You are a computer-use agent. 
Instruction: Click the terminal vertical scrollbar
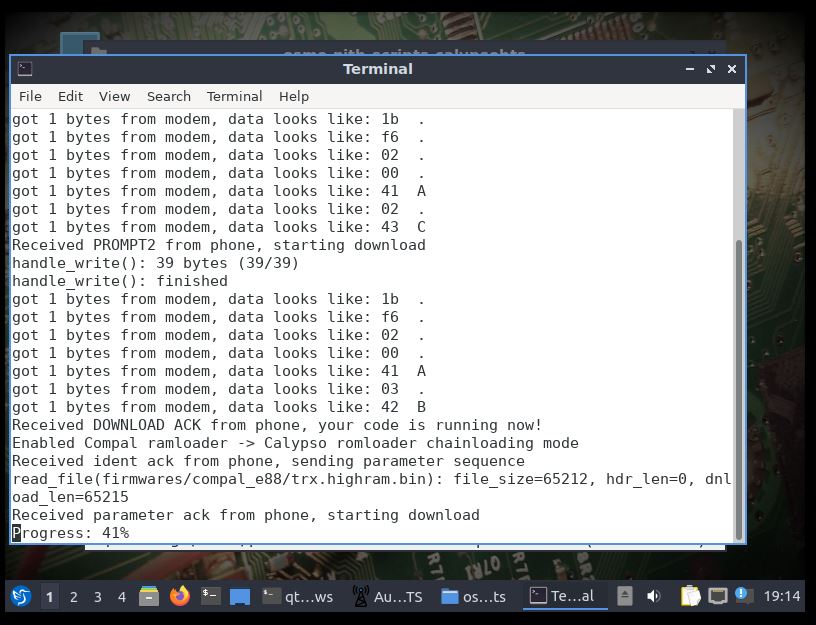pos(738,390)
